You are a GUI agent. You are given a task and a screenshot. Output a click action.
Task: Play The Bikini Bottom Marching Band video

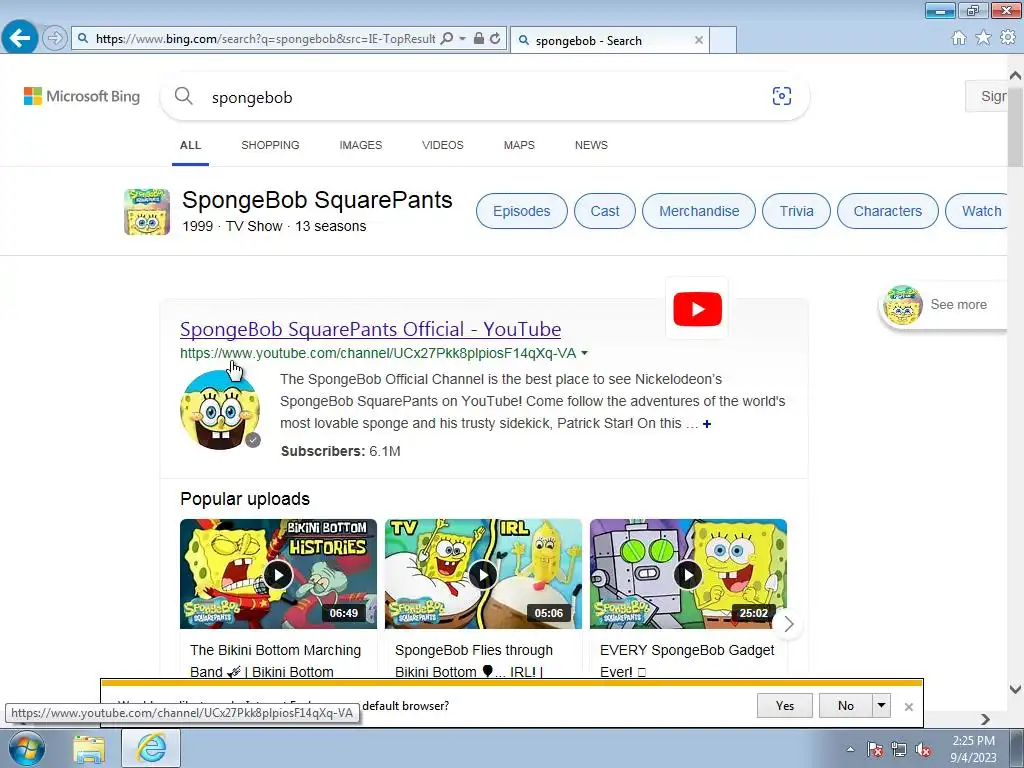click(x=278, y=574)
